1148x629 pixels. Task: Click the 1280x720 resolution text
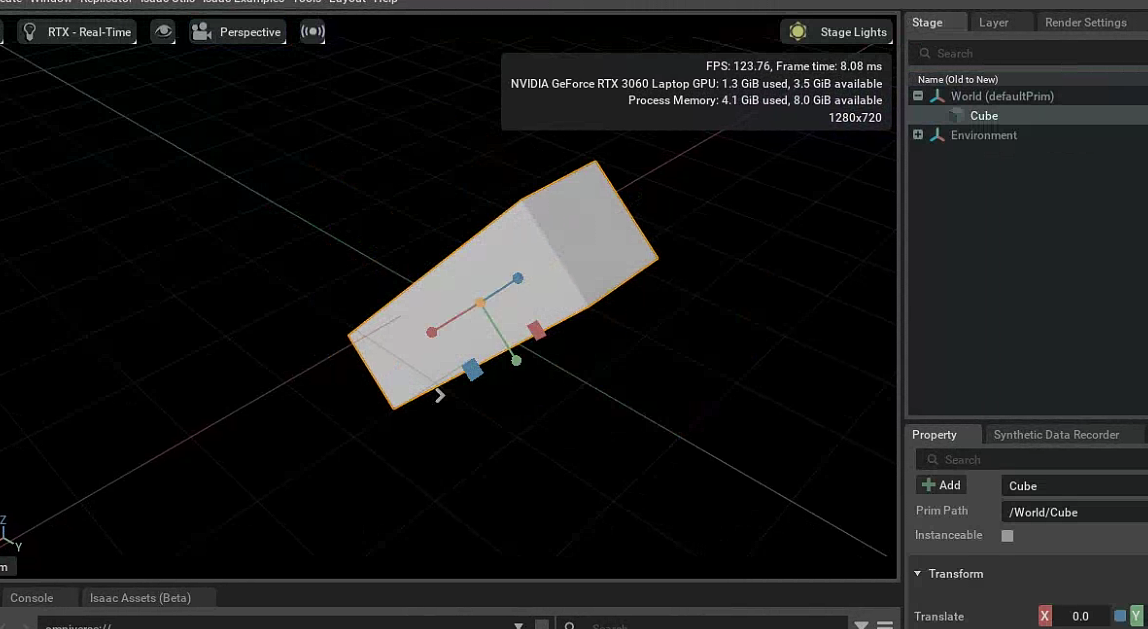pos(855,117)
